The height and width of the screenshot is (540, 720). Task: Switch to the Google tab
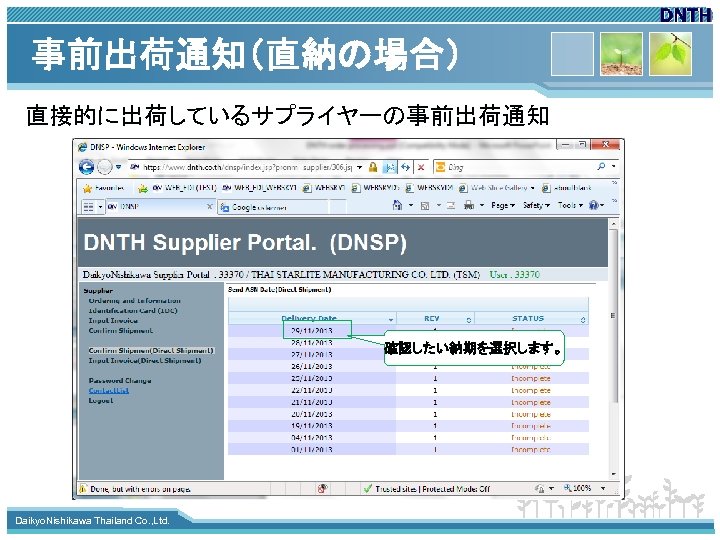coord(273,207)
